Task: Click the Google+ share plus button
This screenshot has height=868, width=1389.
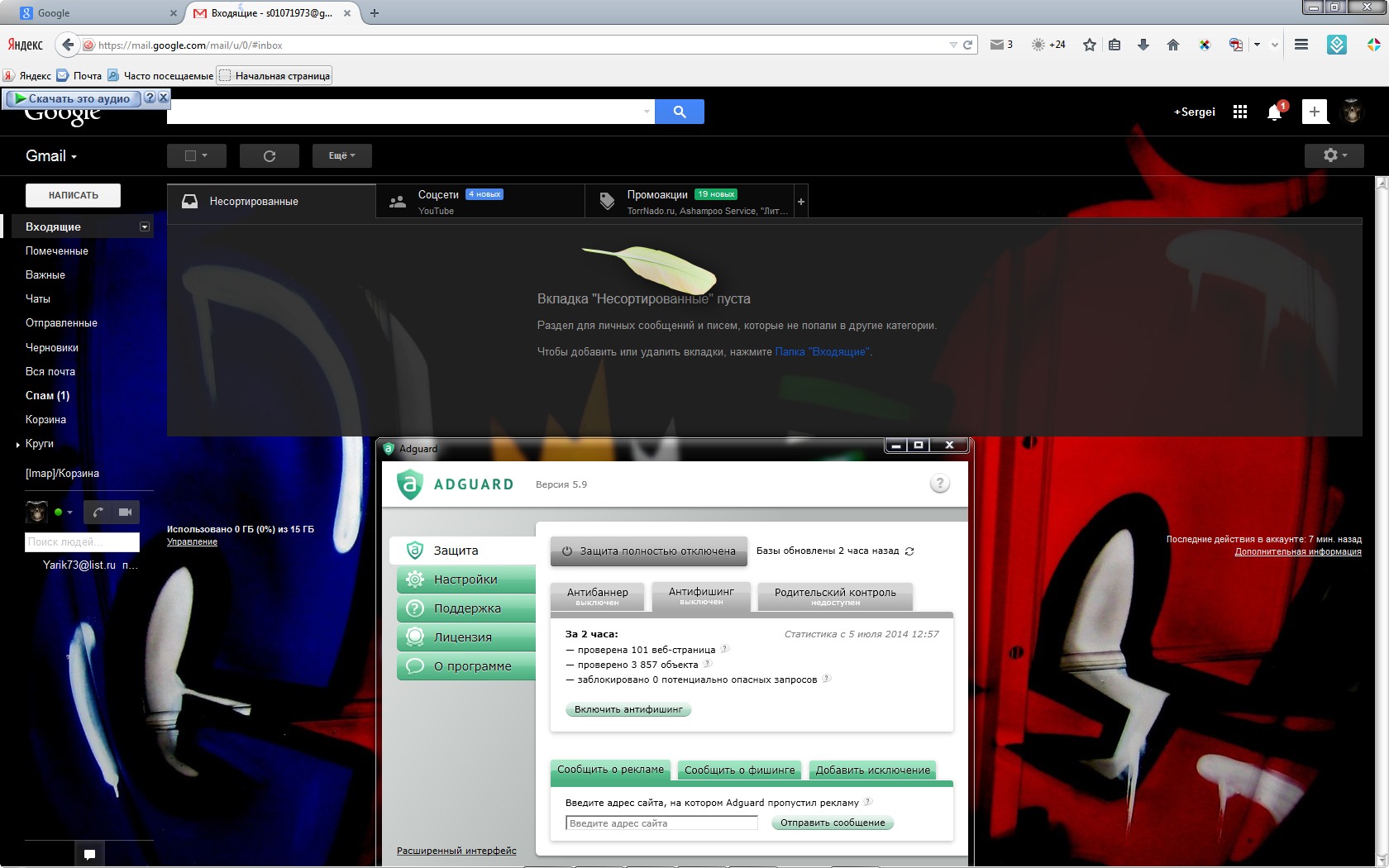Action: [x=1315, y=112]
